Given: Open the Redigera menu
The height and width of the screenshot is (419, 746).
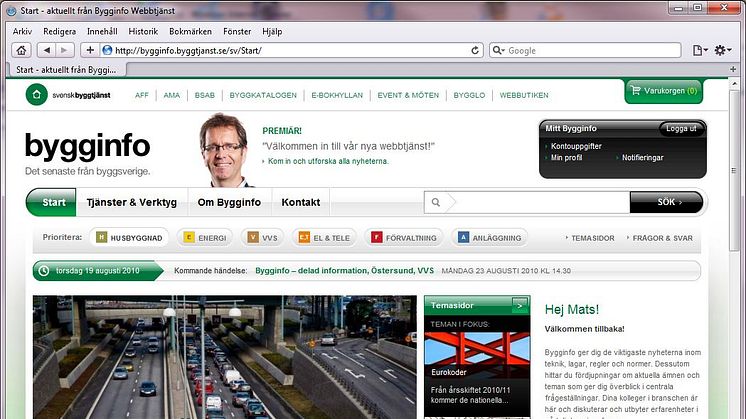Looking at the screenshot, I should (x=59, y=31).
